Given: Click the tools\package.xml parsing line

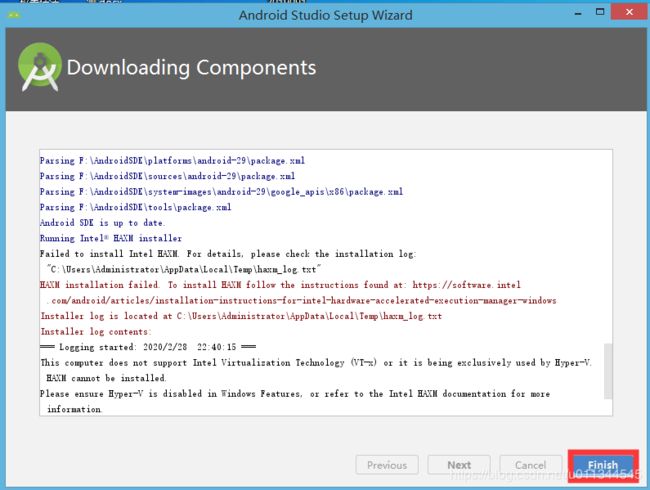Looking at the screenshot, I should [136, 207].
